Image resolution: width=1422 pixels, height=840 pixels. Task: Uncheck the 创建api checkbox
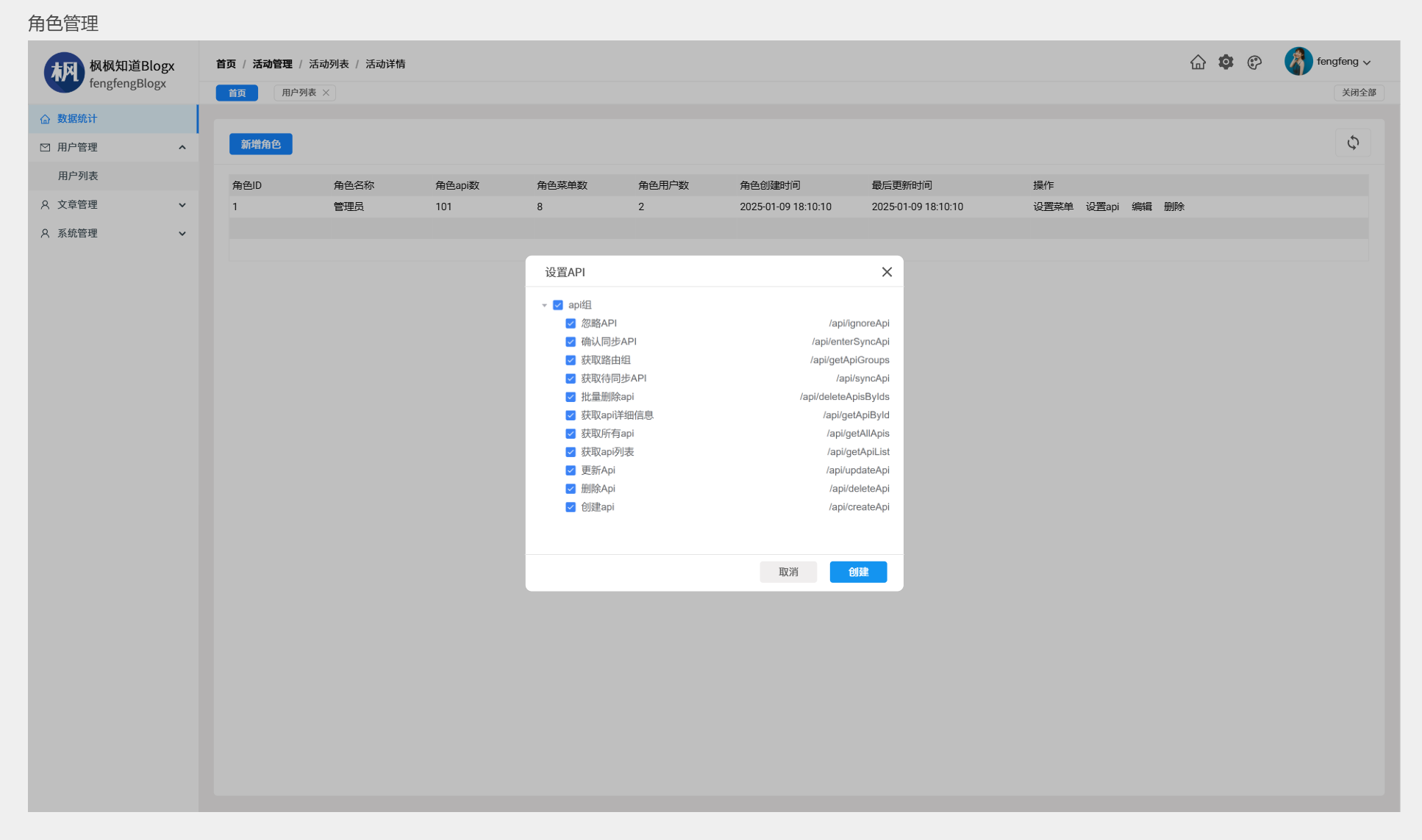click(571, 507)
